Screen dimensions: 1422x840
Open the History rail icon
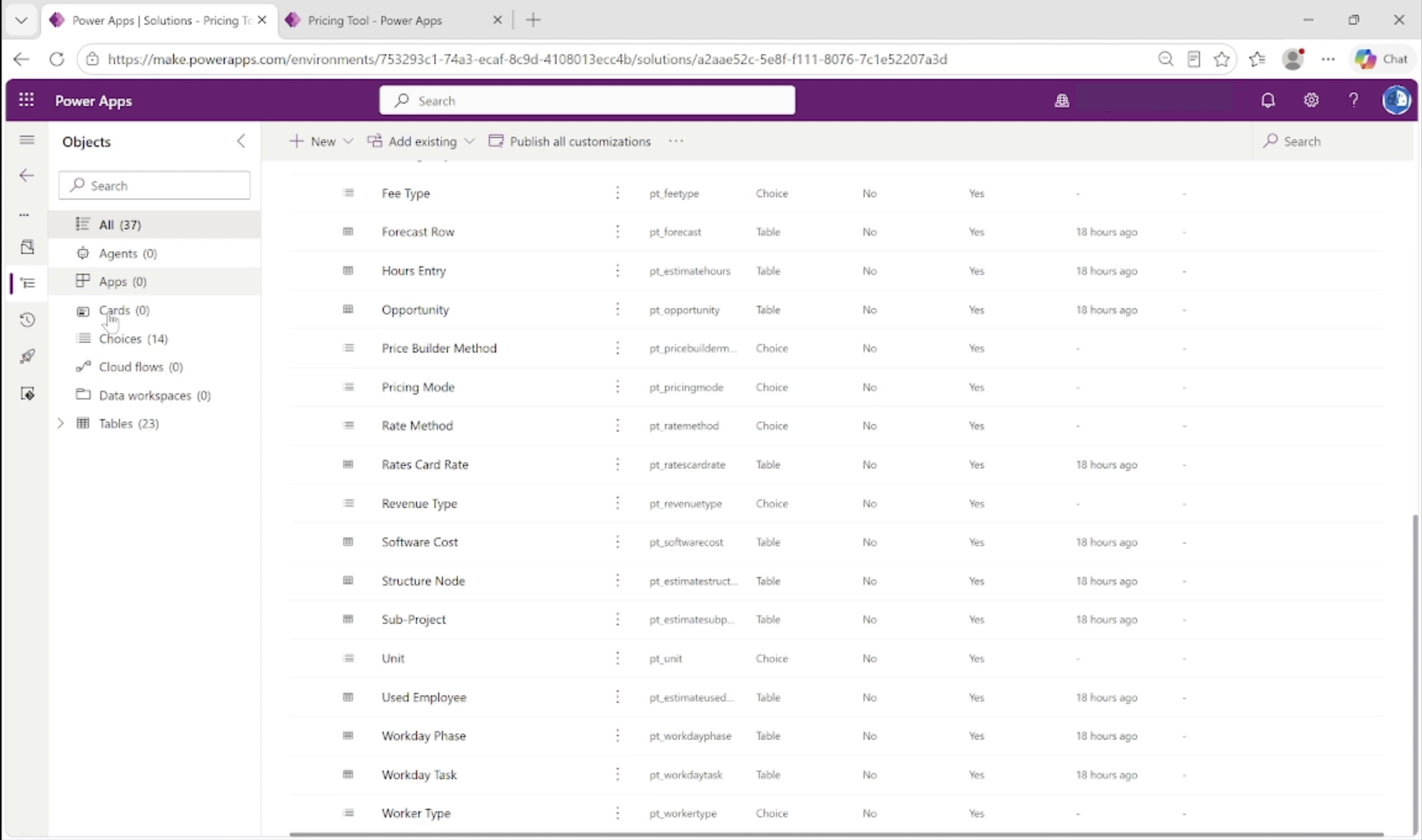27,320
